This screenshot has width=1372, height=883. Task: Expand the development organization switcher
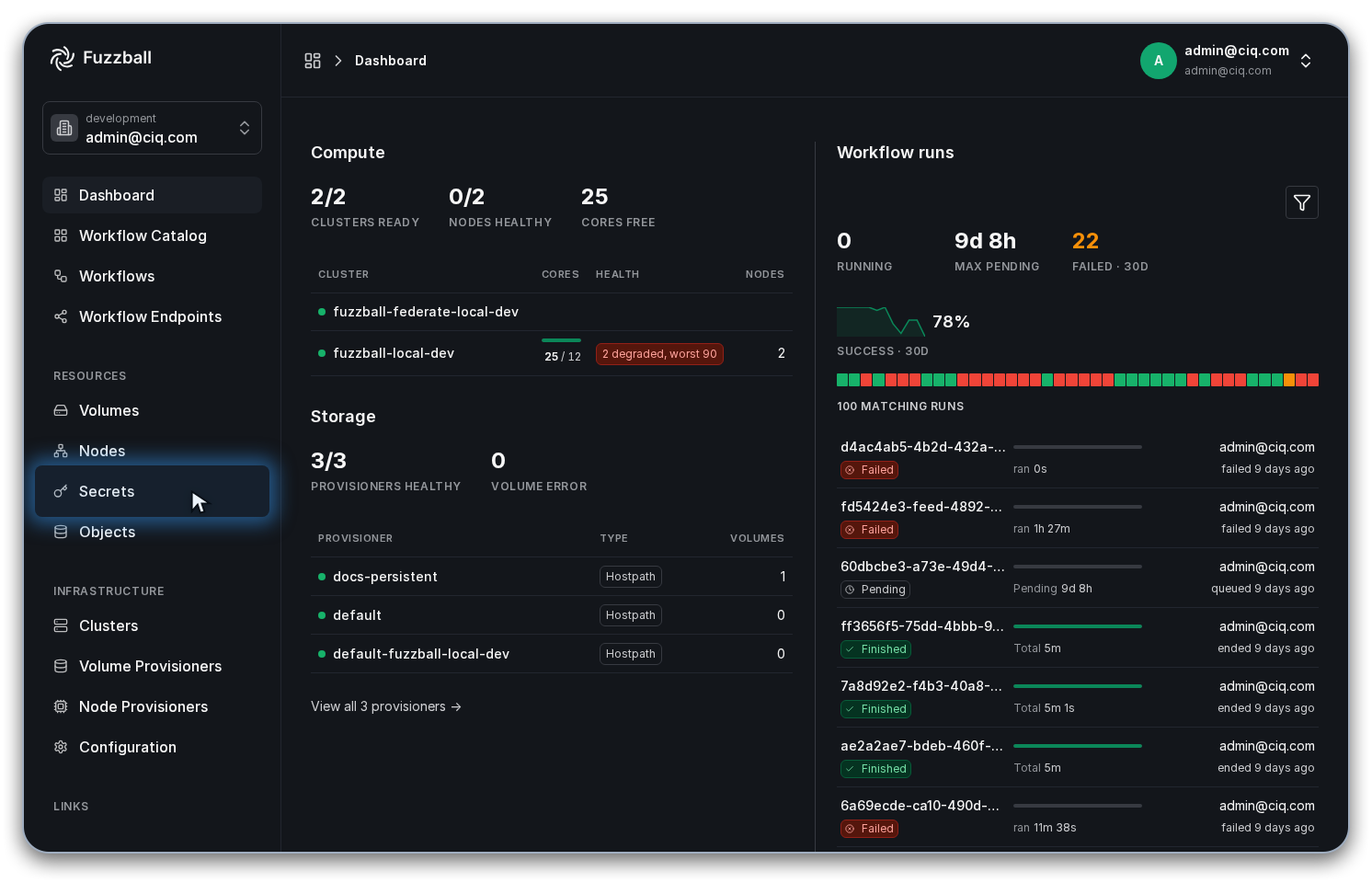[x=152, y=128]
